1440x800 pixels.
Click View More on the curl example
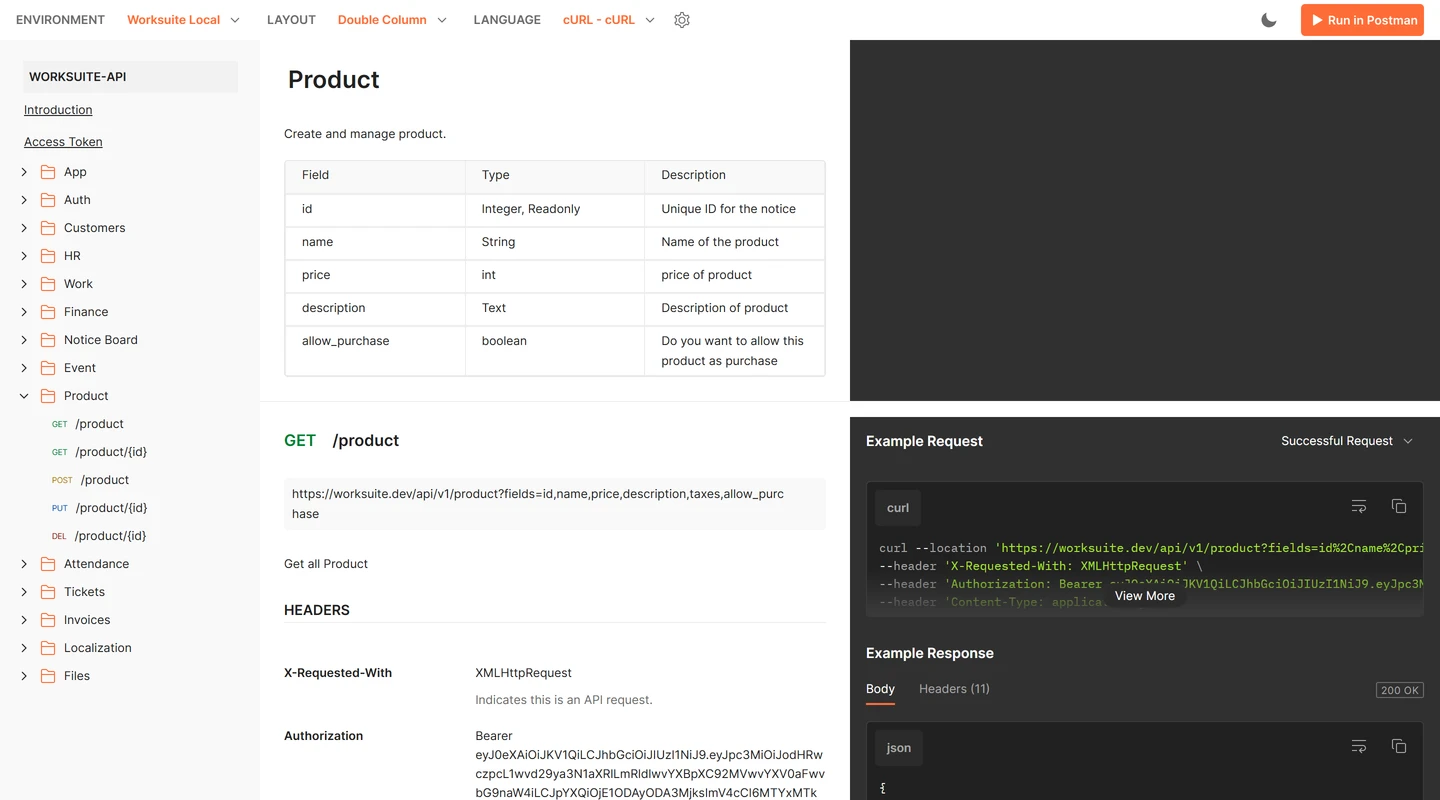[x=1145, y=596]
